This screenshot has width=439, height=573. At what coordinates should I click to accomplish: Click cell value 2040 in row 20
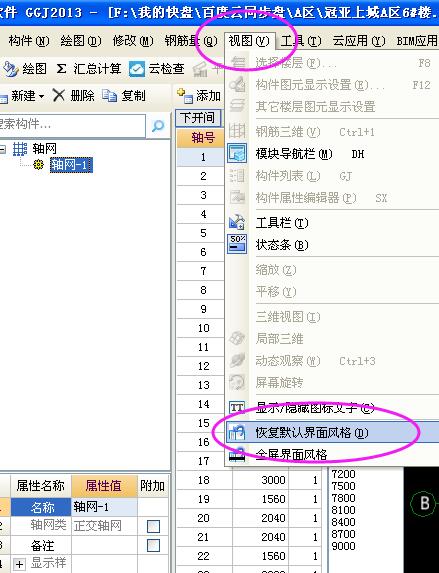click(261, 518)
